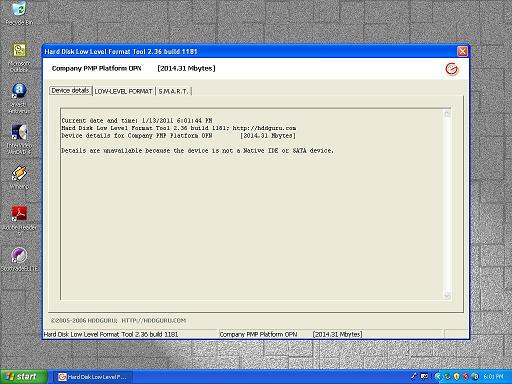Viewport: 512px width, 384px height.
Task: Click the HTTP://HDDGURU.COM footer link
Action: pos(154,321)
